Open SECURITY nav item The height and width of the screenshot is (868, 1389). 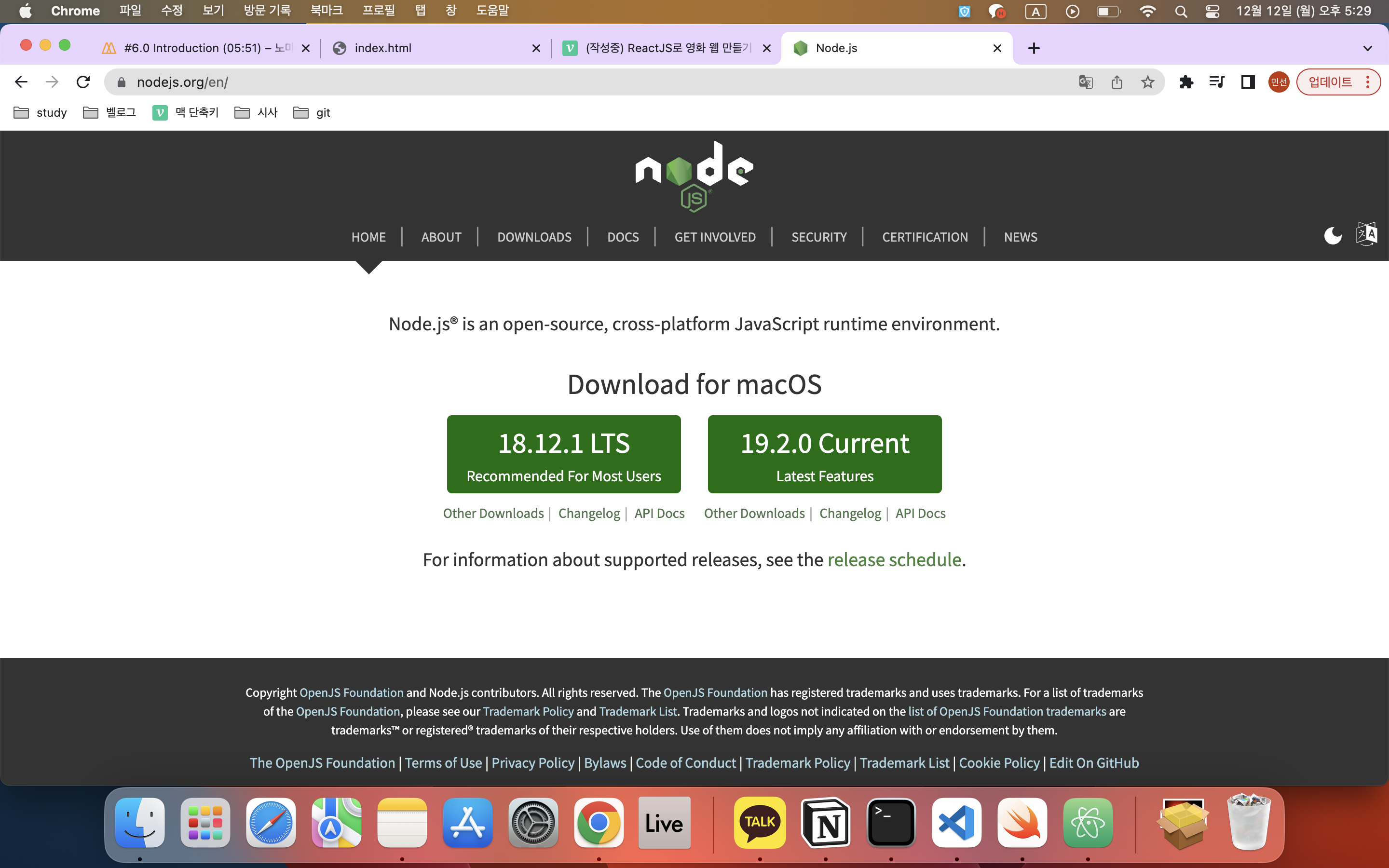tap(819, 237)
